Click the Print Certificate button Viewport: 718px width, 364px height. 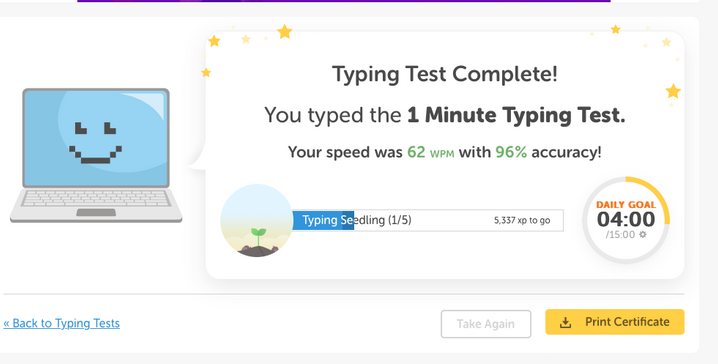(x=615, y=322)
